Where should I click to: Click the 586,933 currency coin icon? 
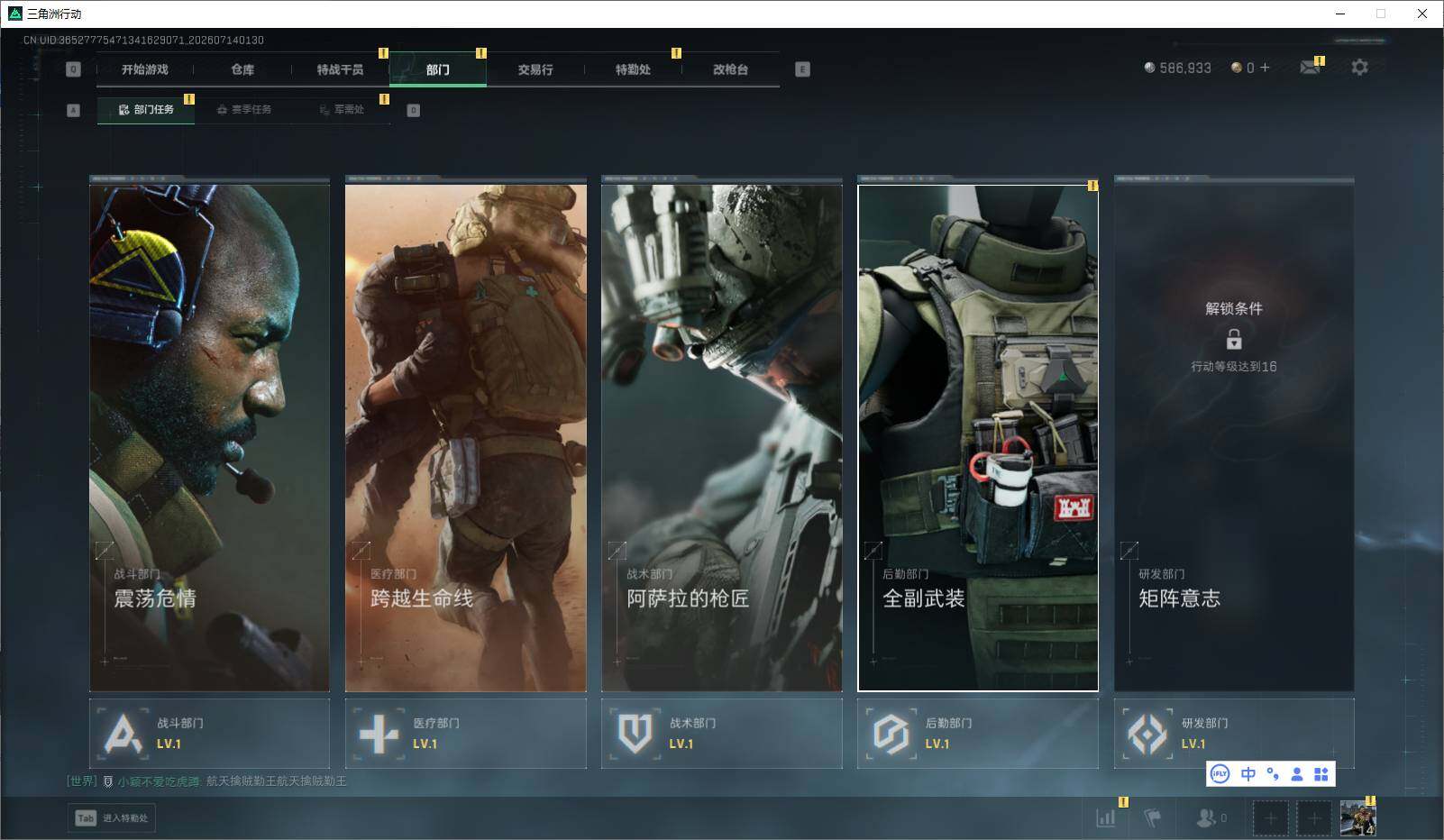point(1149,68)
